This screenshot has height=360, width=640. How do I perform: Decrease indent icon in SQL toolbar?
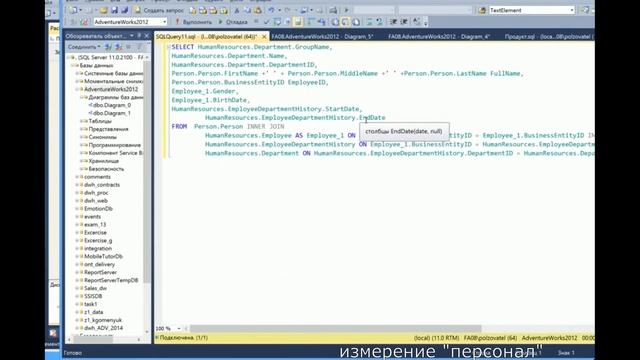393,22
